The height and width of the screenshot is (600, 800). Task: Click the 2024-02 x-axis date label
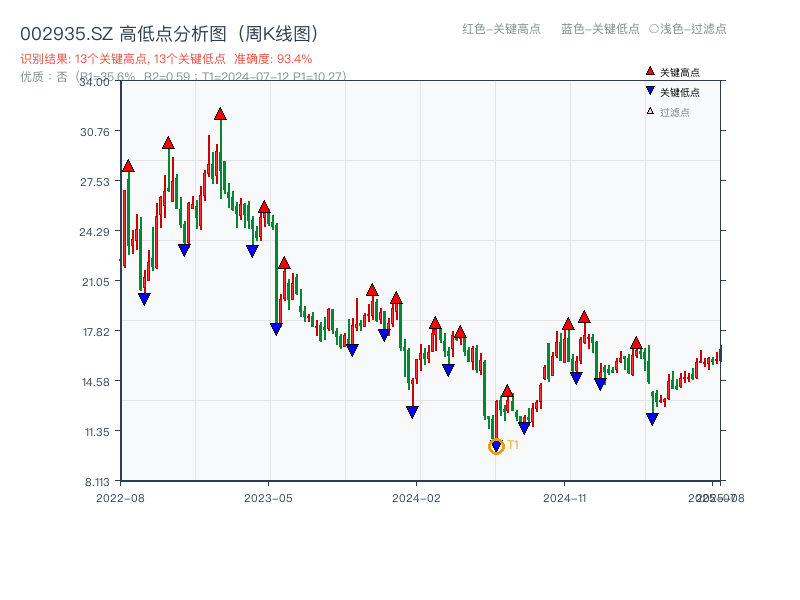coord(416,498)
